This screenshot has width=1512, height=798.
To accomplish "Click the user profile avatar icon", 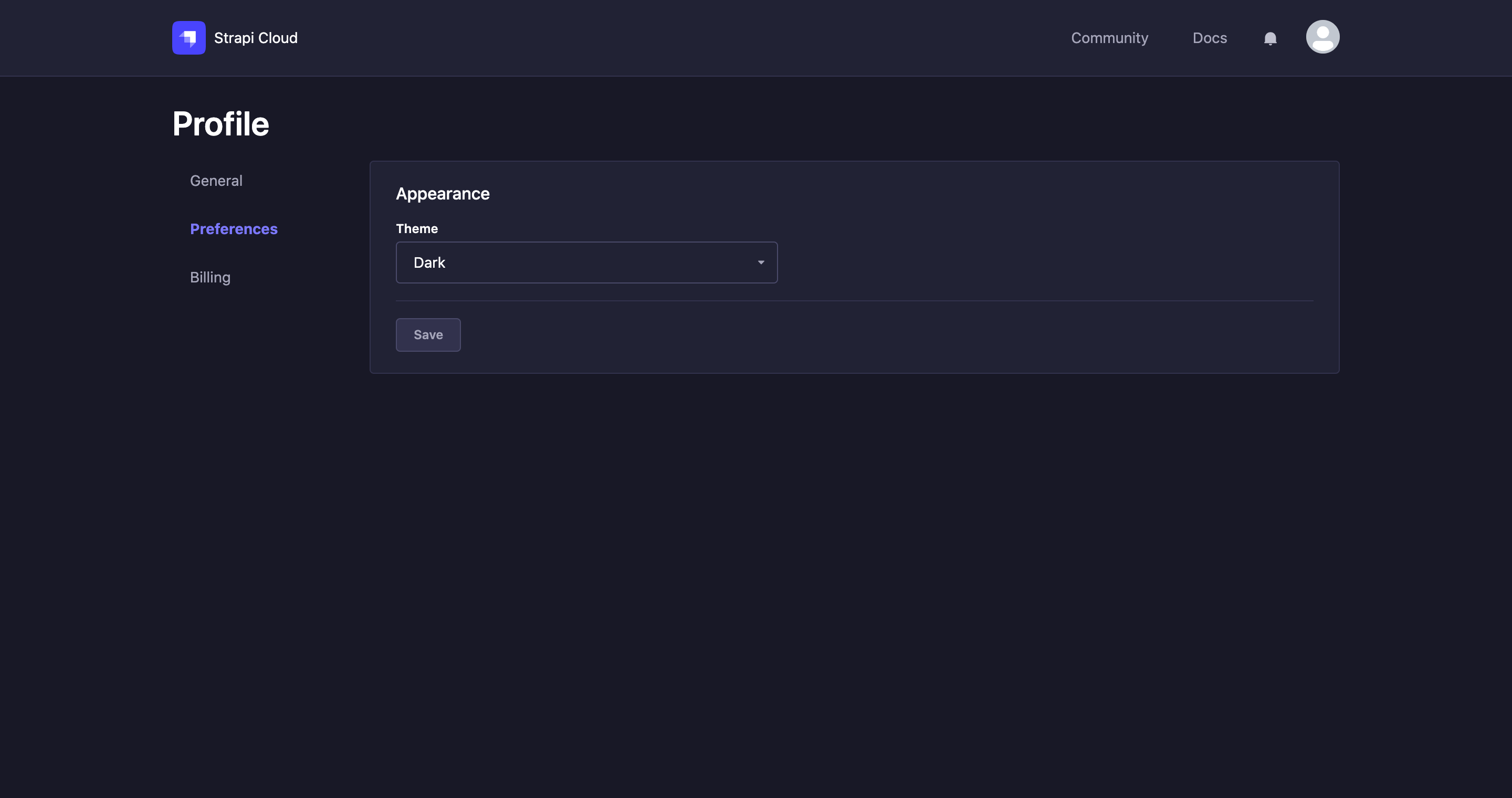I will tap(1323, 37).
